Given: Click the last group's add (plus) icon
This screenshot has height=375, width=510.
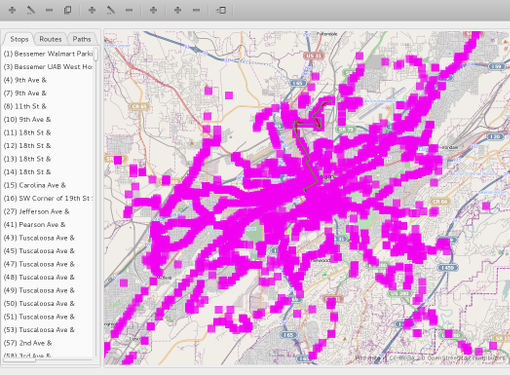Looking at the screenshot, I should (178, 10).
